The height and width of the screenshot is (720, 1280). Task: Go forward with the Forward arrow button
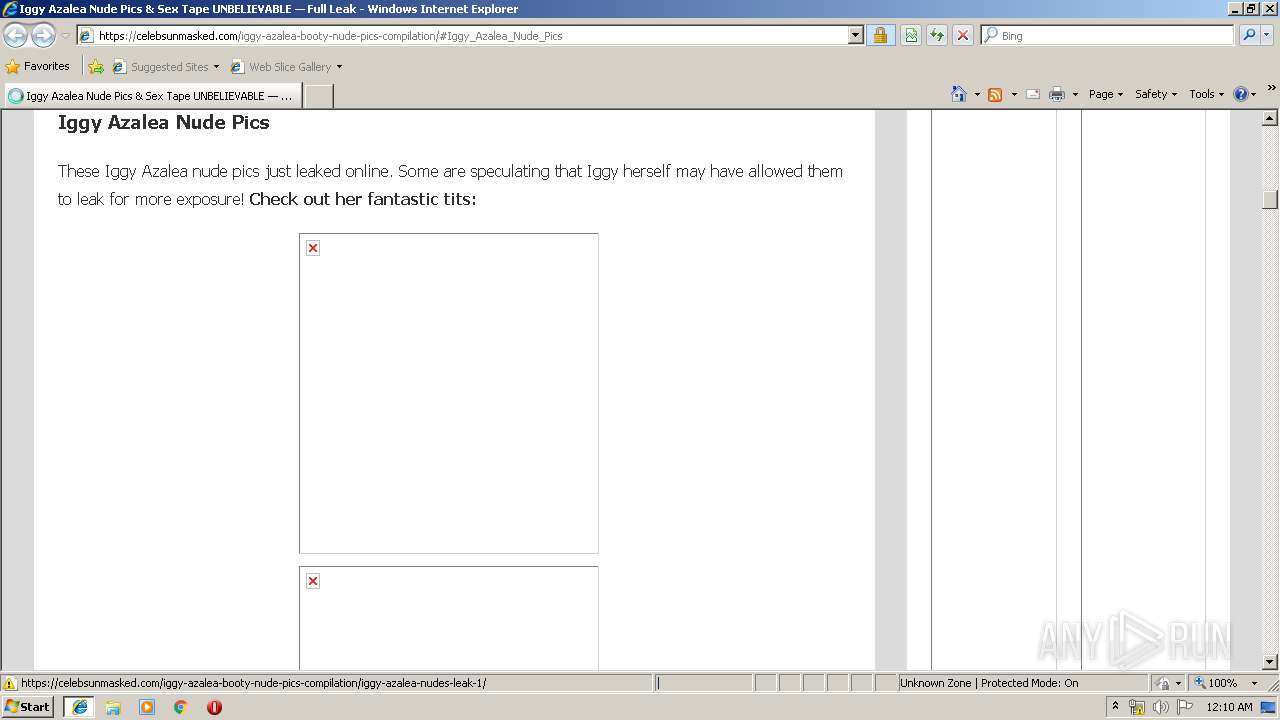(x=43, y=36)
